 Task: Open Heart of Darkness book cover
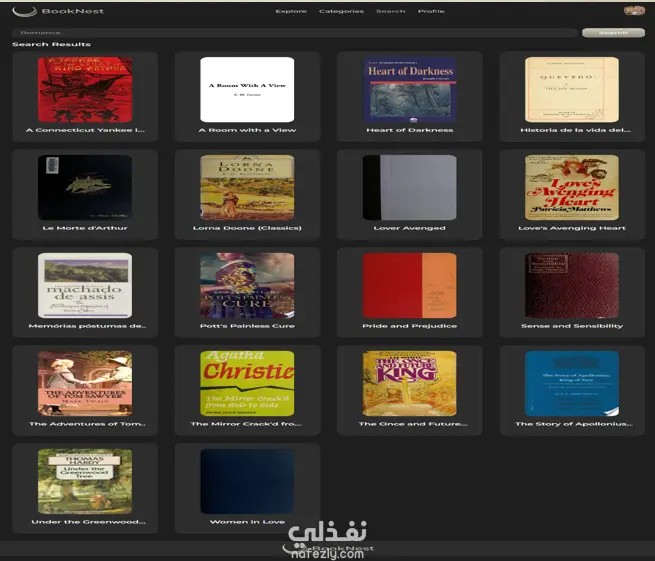(410, 90)
